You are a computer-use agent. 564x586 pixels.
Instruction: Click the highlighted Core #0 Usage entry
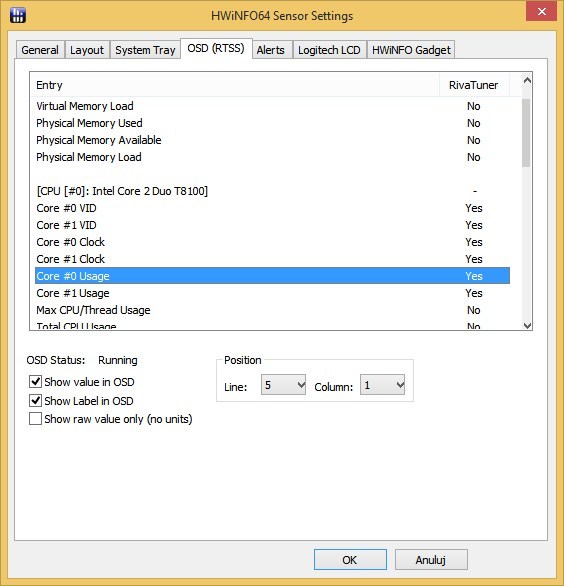coord(272,276)
